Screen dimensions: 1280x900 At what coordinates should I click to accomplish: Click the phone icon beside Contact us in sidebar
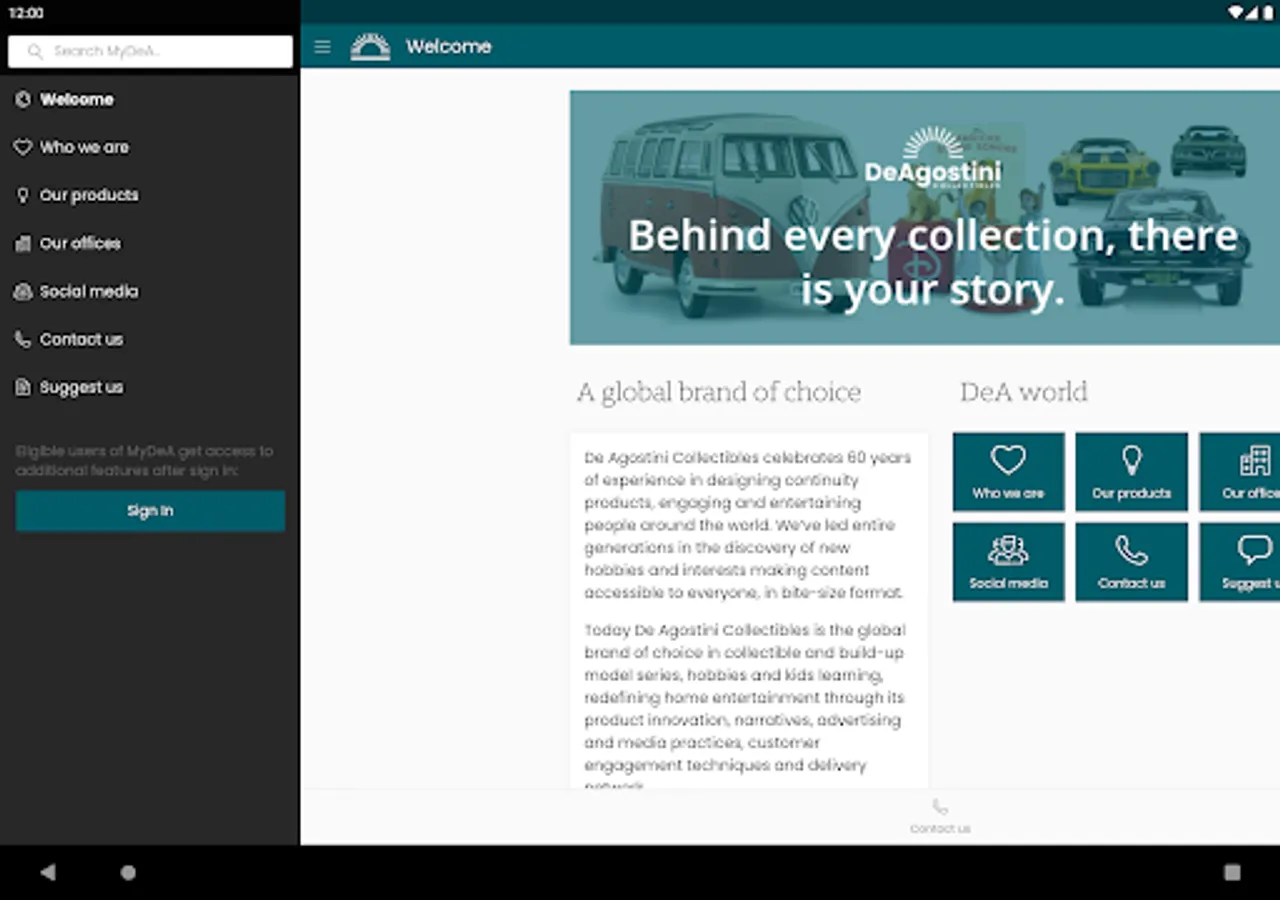[x=23, y=339]
